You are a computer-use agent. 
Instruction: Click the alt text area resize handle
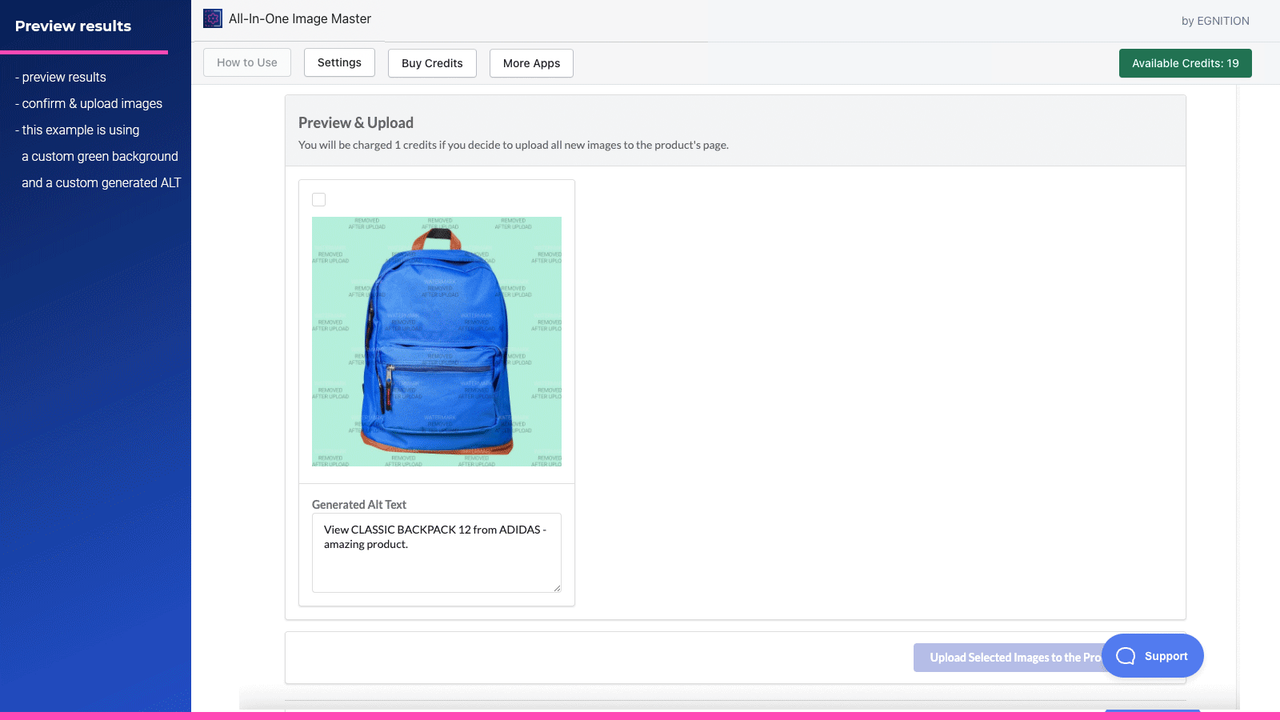(556, 588)
